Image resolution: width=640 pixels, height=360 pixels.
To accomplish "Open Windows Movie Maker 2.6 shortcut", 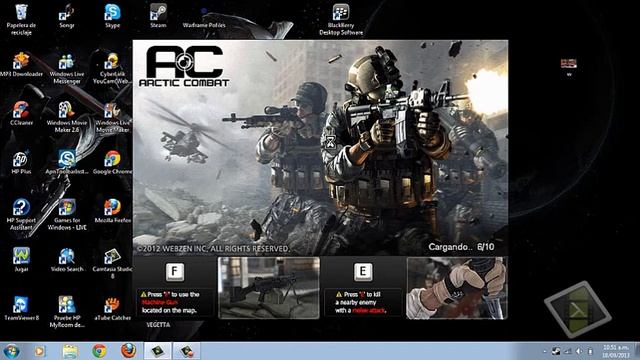I will 67,117.
